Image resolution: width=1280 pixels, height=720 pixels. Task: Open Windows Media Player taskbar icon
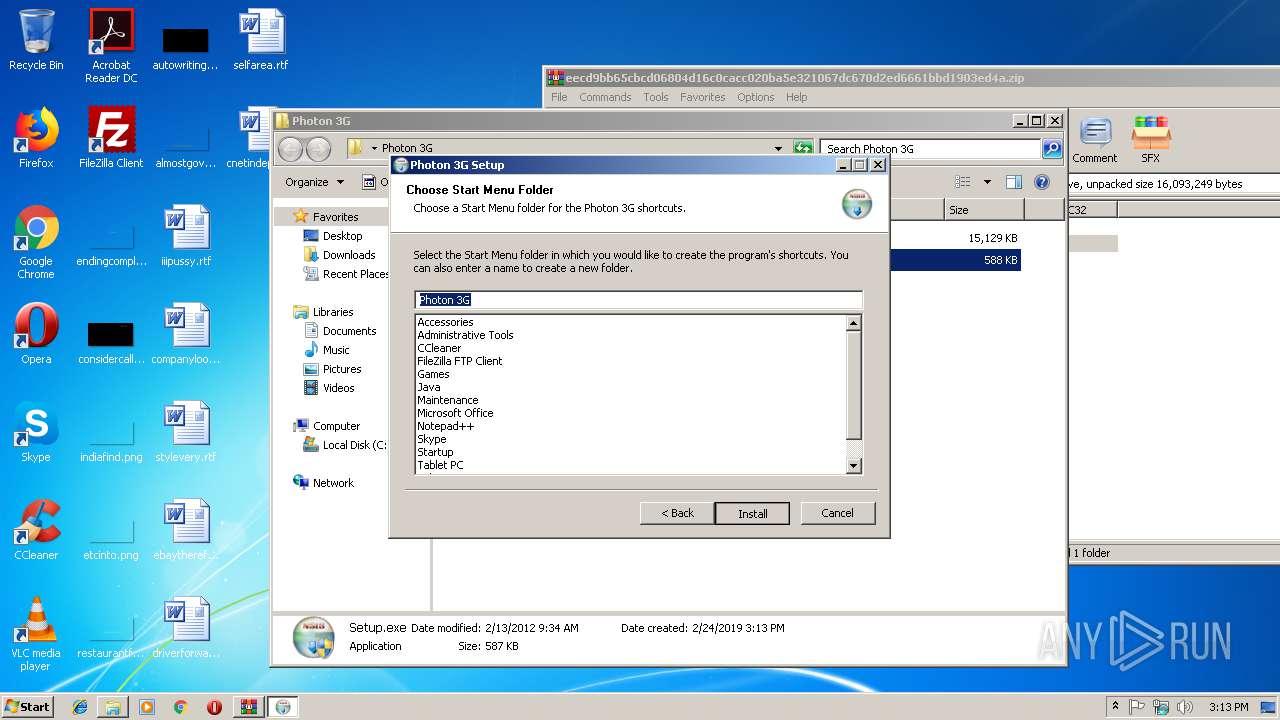[x=147, y=707]
